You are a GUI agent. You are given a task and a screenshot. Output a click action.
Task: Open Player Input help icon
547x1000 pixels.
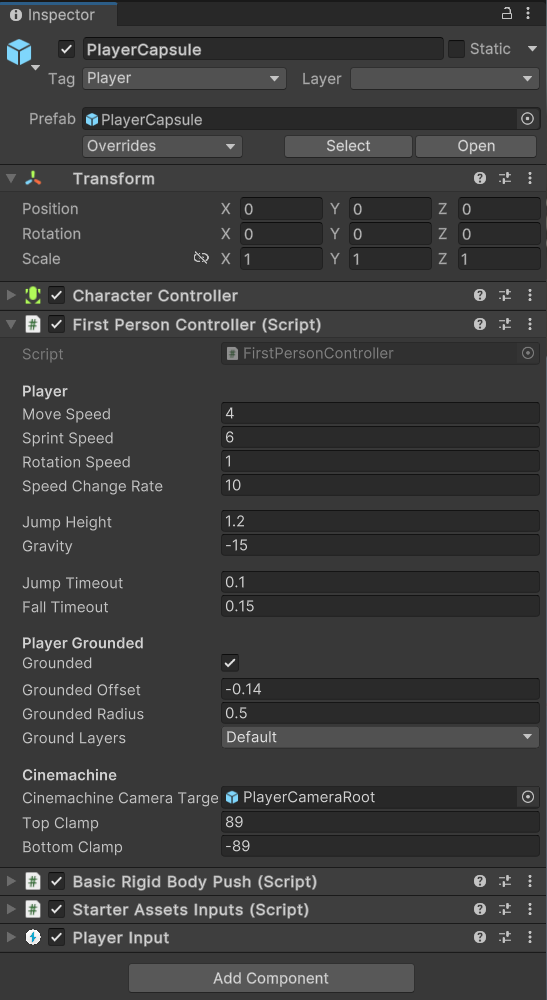coord(480,938)
